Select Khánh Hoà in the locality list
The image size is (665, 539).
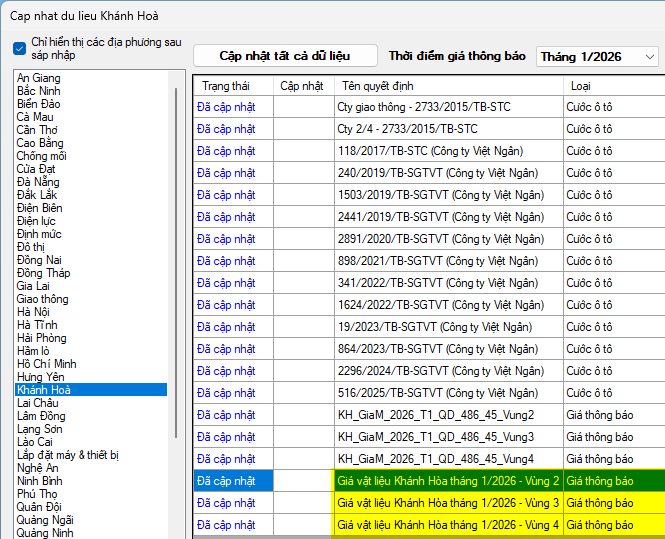(x=44, y=390)
